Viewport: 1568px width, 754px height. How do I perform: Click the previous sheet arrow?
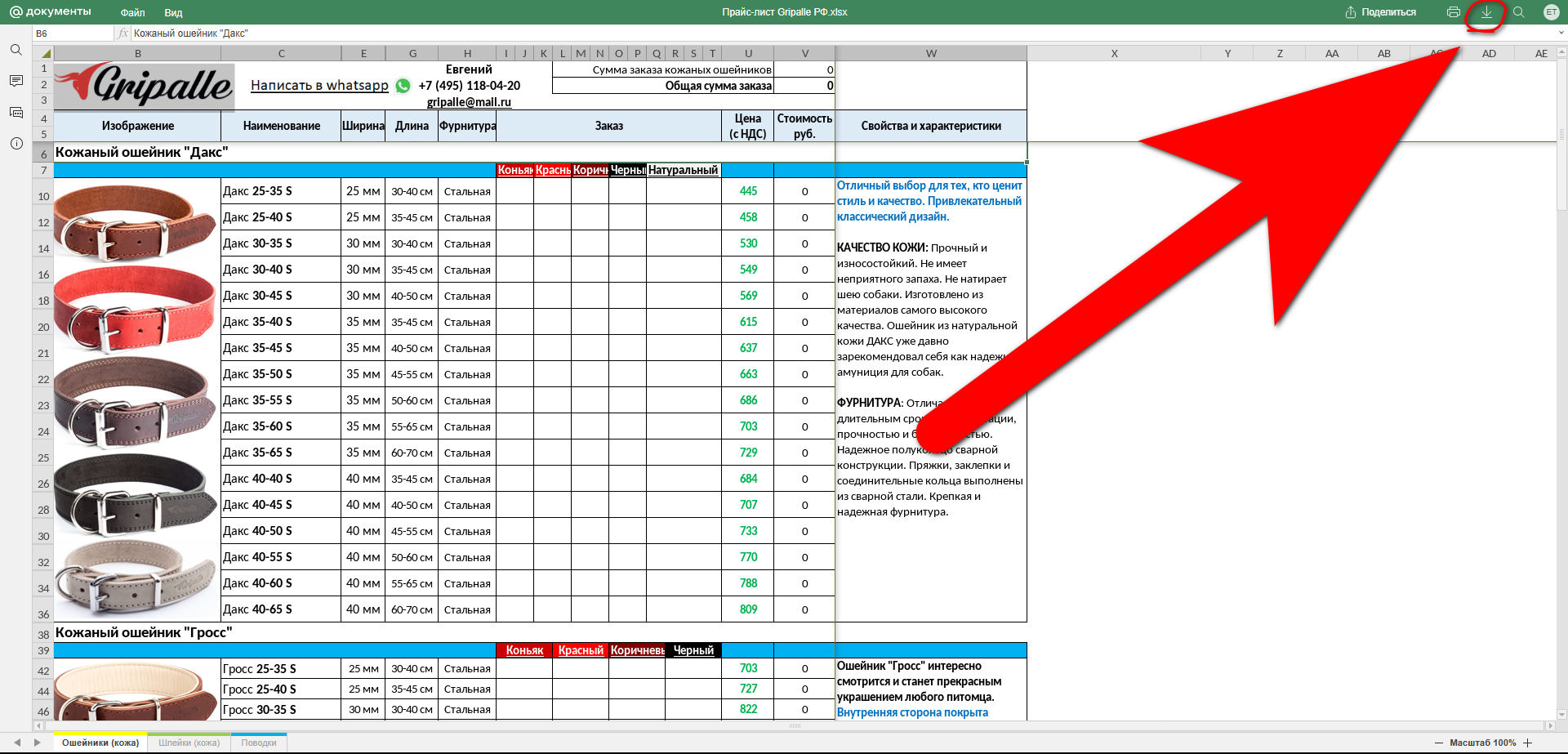click(17, 743)
